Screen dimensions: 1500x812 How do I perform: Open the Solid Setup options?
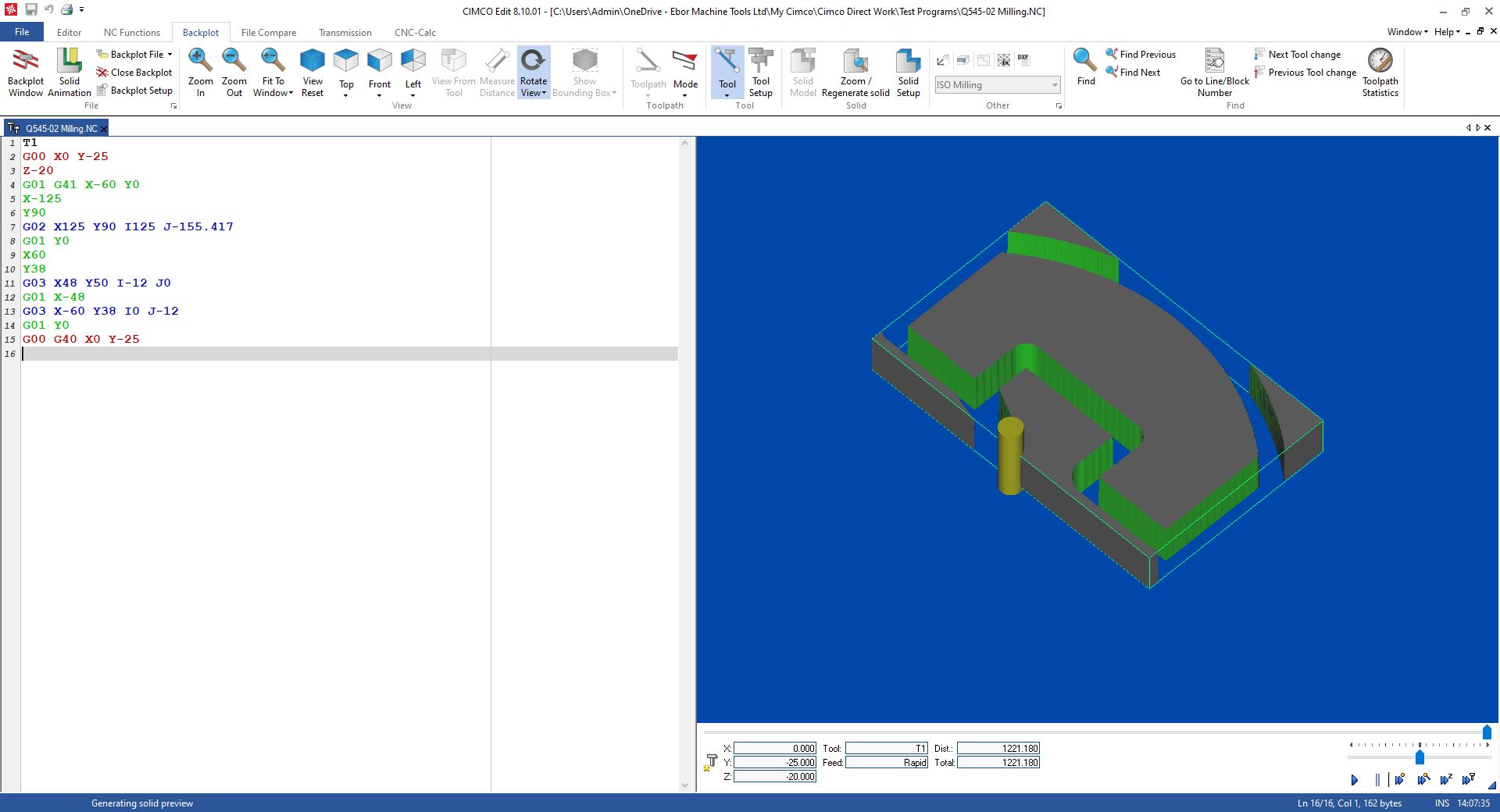(x=909, y=72)
